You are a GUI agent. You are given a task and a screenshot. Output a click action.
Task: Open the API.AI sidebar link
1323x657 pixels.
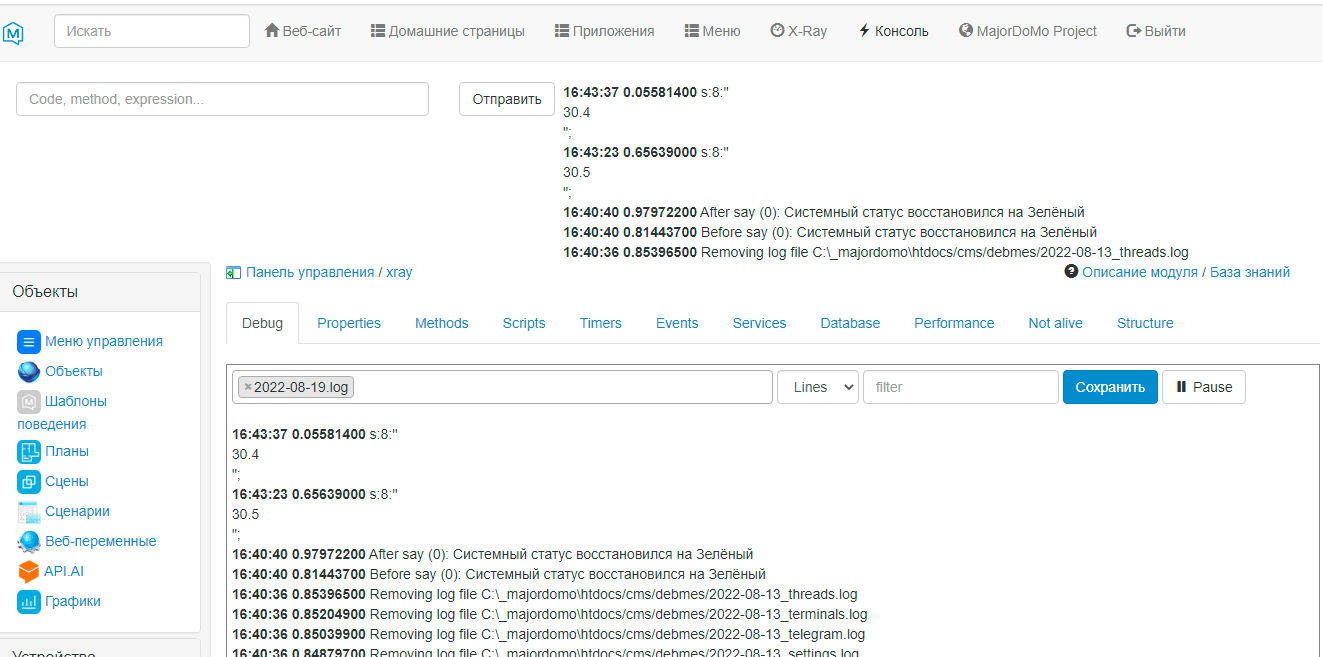coord(64,571)
